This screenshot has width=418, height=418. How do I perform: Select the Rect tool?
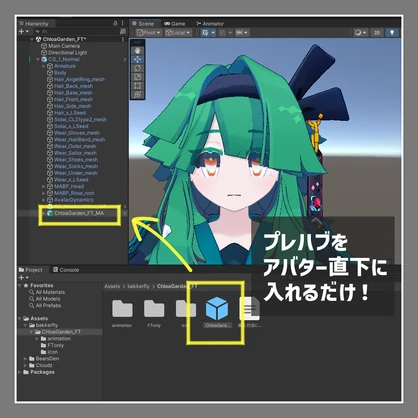coord(137,86)
